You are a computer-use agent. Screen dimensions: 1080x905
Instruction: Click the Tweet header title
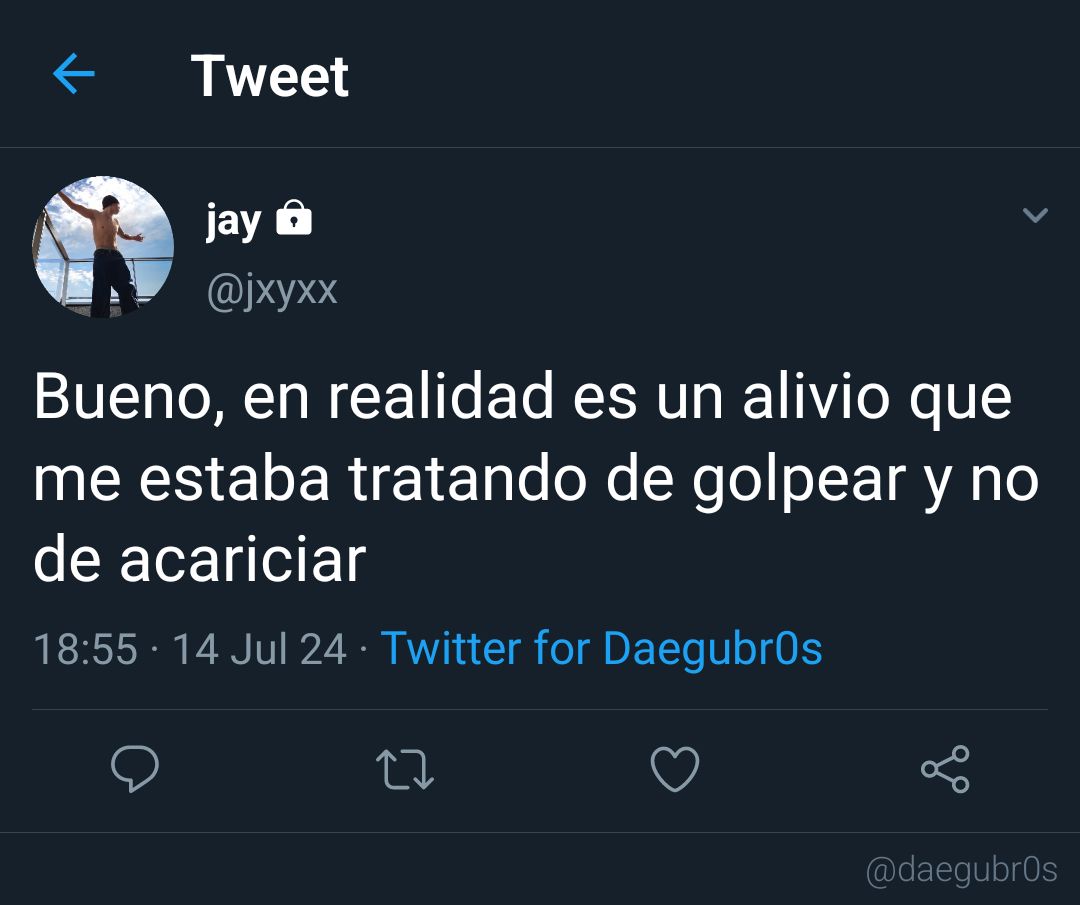point(270,76)
